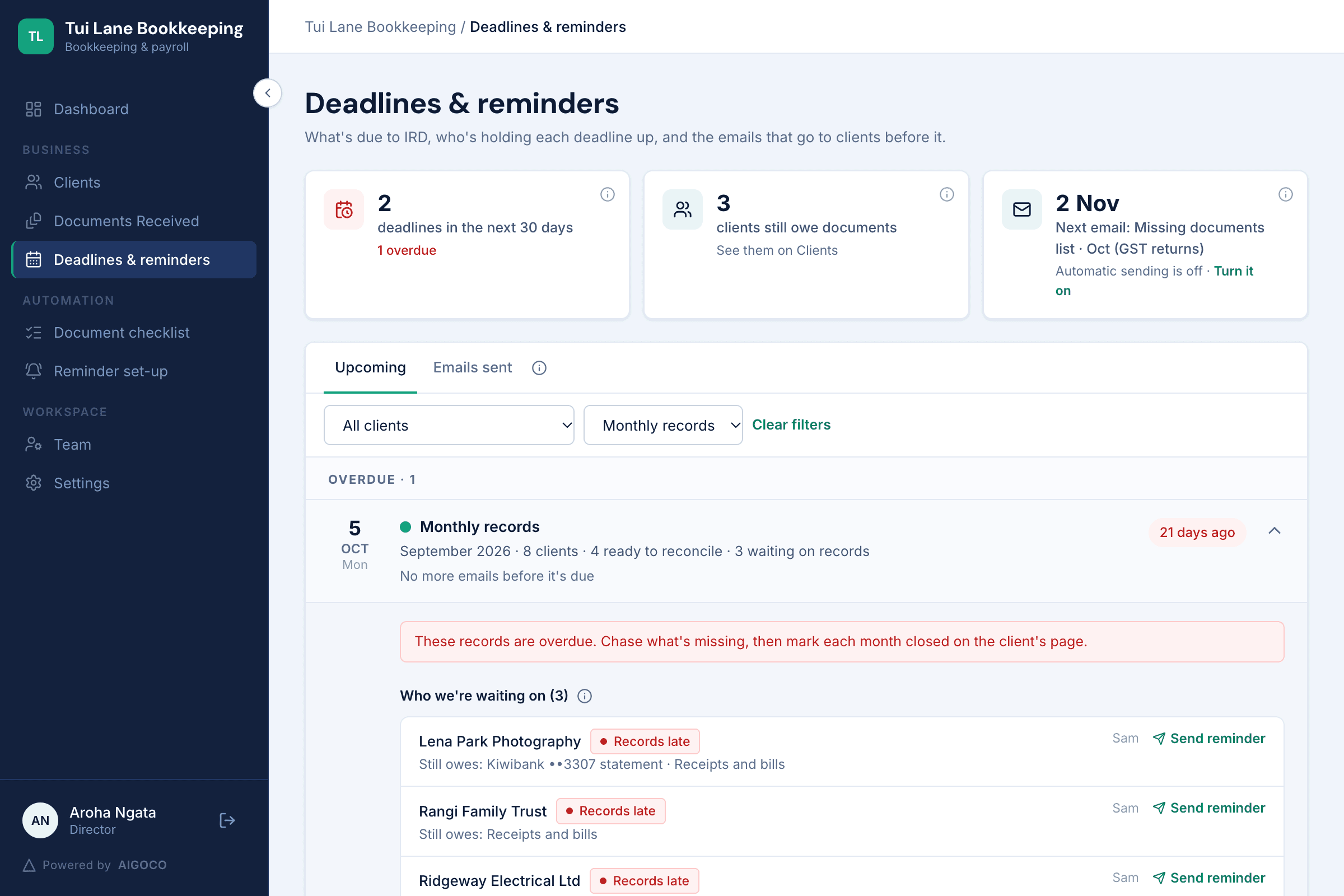Click the Powered by AIGOCO footer text
The image size is (1344, 896).
(95, 865)
